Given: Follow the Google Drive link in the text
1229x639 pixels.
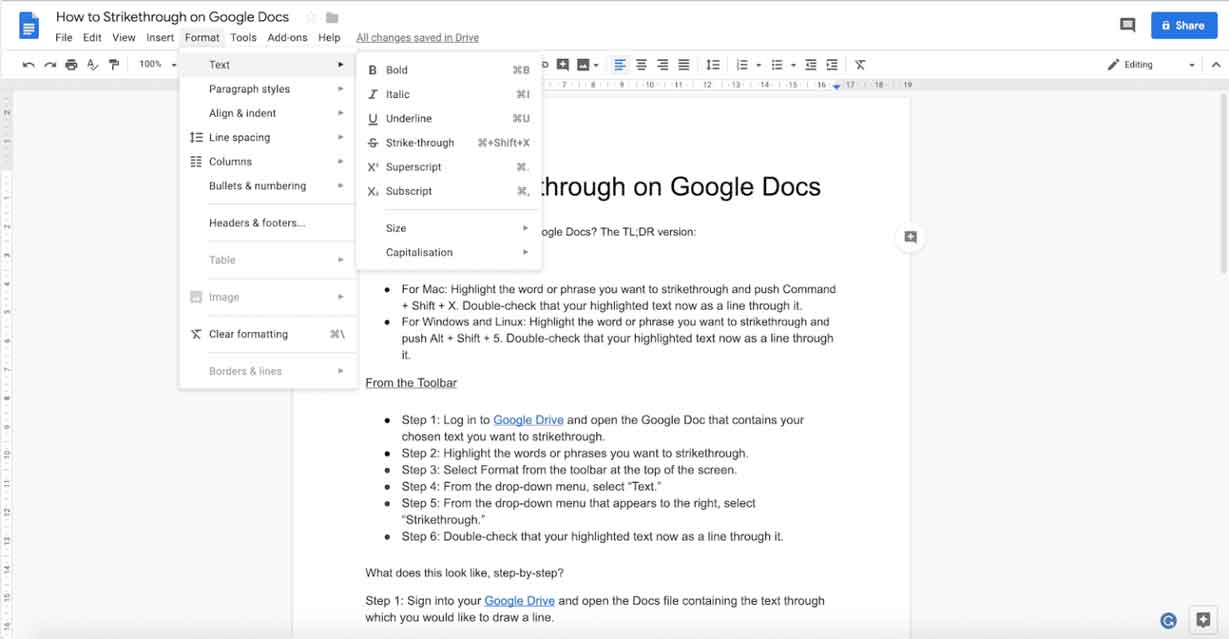Looking at the screenshot, I should 528,419.
